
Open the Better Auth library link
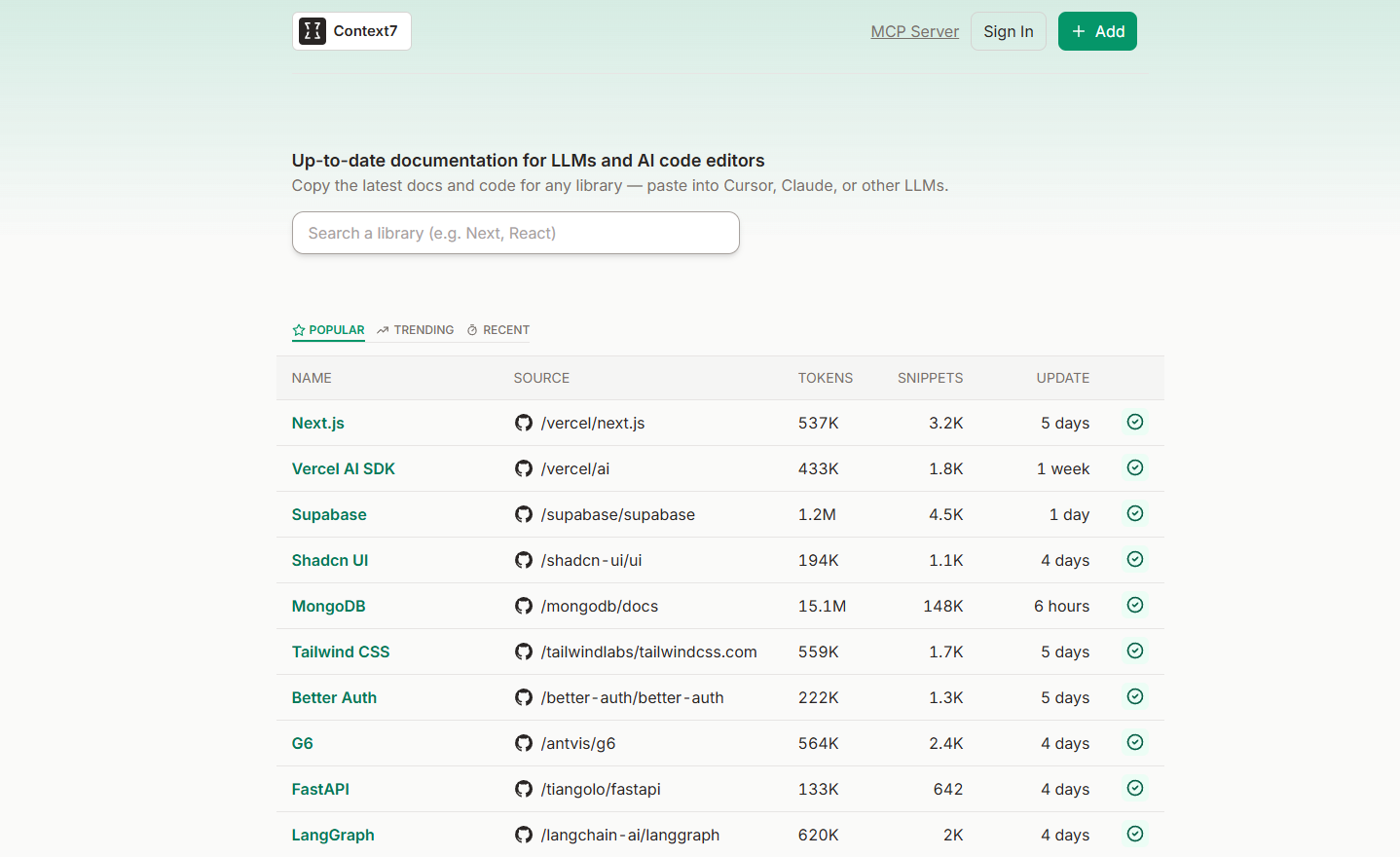pos(334,697)
